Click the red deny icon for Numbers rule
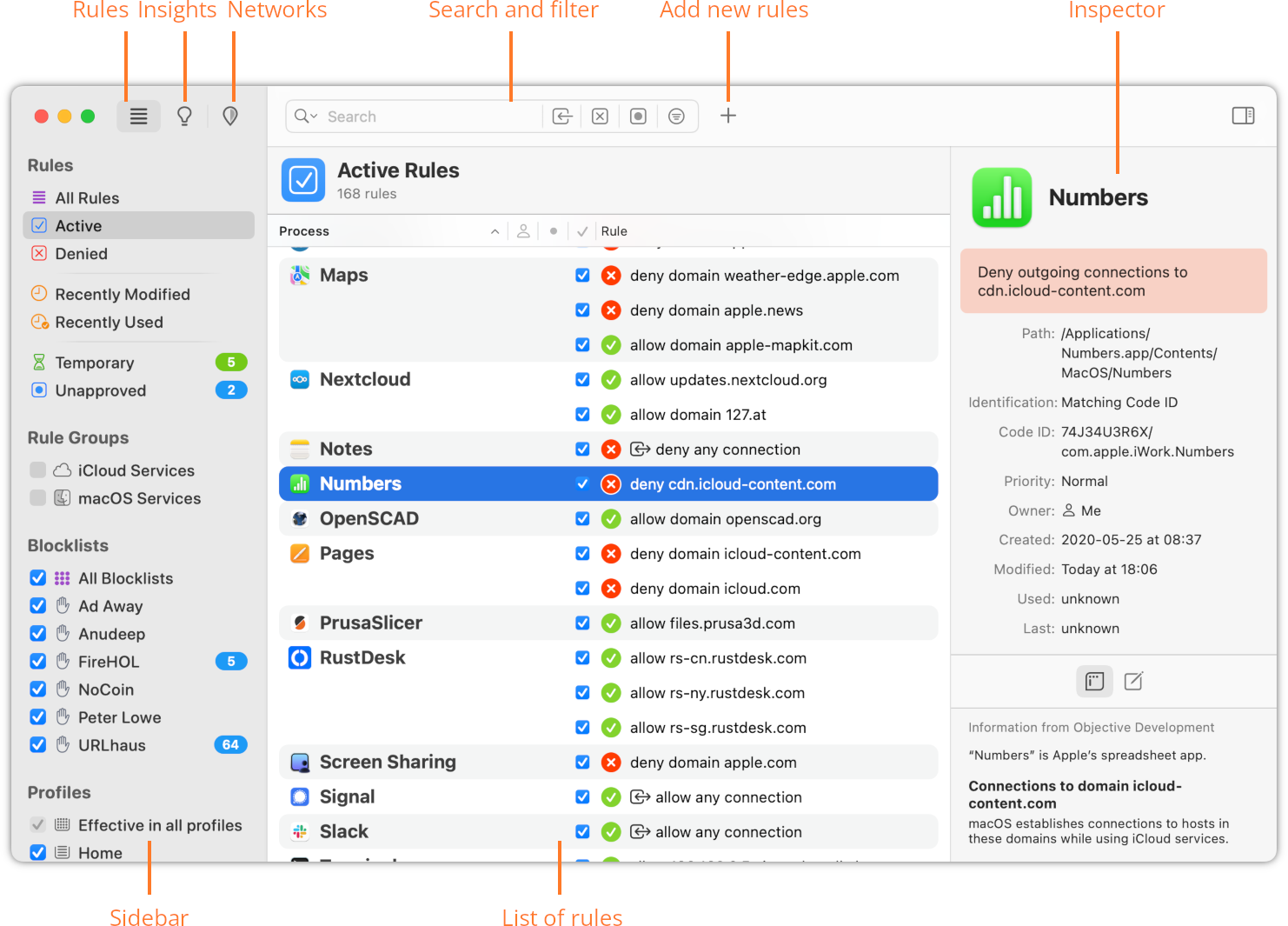The image size is (1288, 926). (612, 484)
